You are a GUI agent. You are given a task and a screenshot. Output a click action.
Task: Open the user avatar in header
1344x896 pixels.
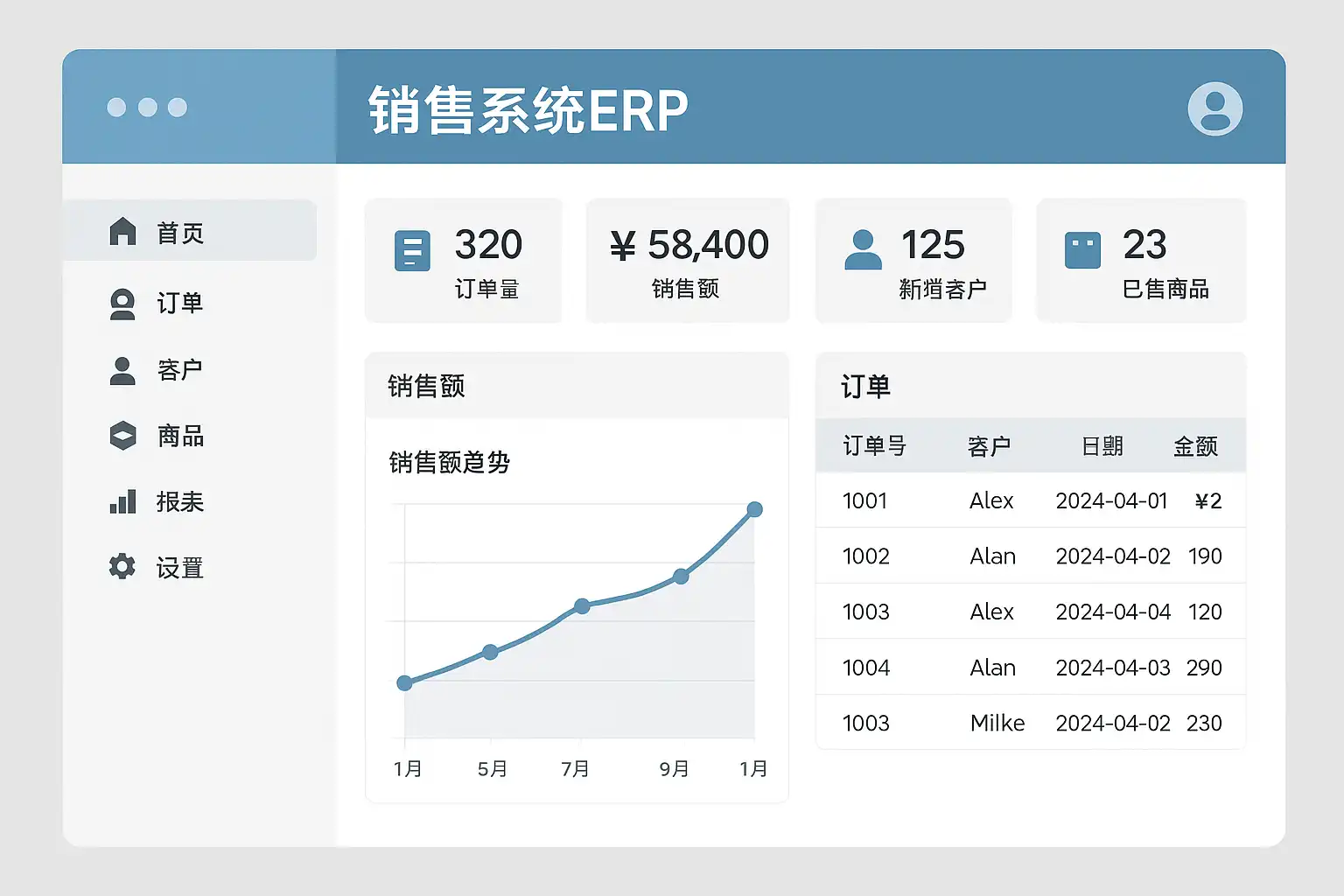click(1214, 108)
